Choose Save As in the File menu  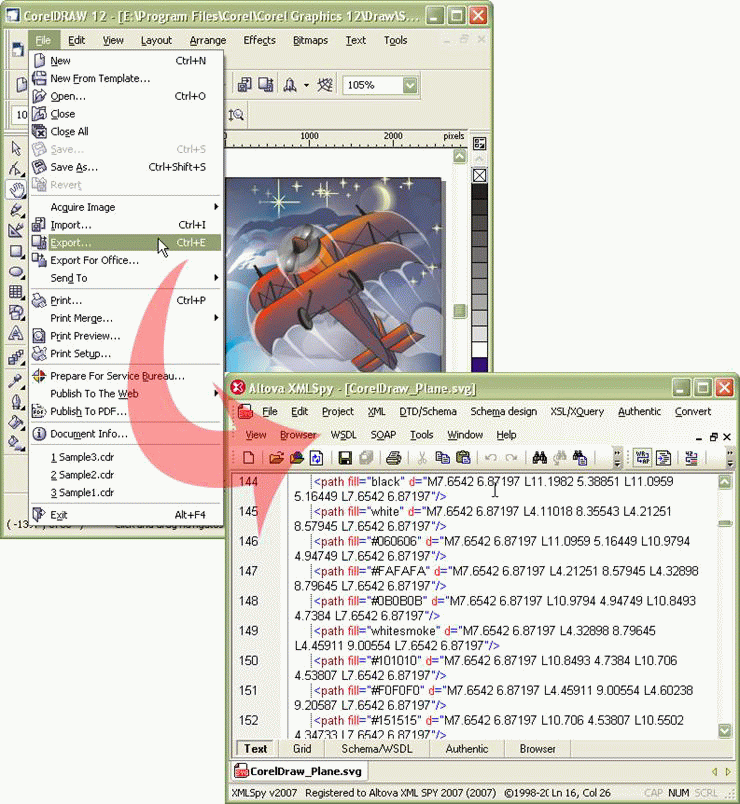pyautogui.click(x=125, y=167)
